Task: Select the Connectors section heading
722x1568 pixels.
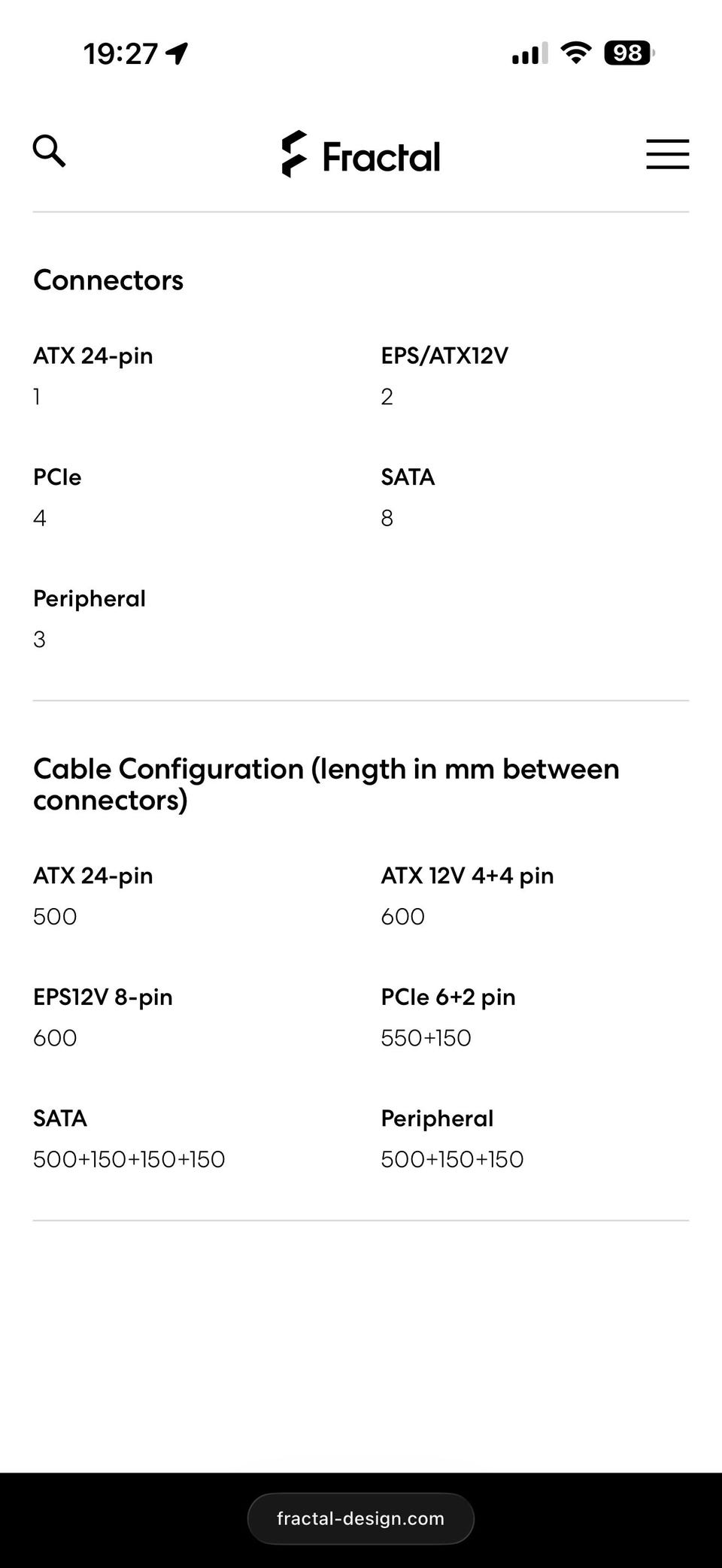Action: 108,280
